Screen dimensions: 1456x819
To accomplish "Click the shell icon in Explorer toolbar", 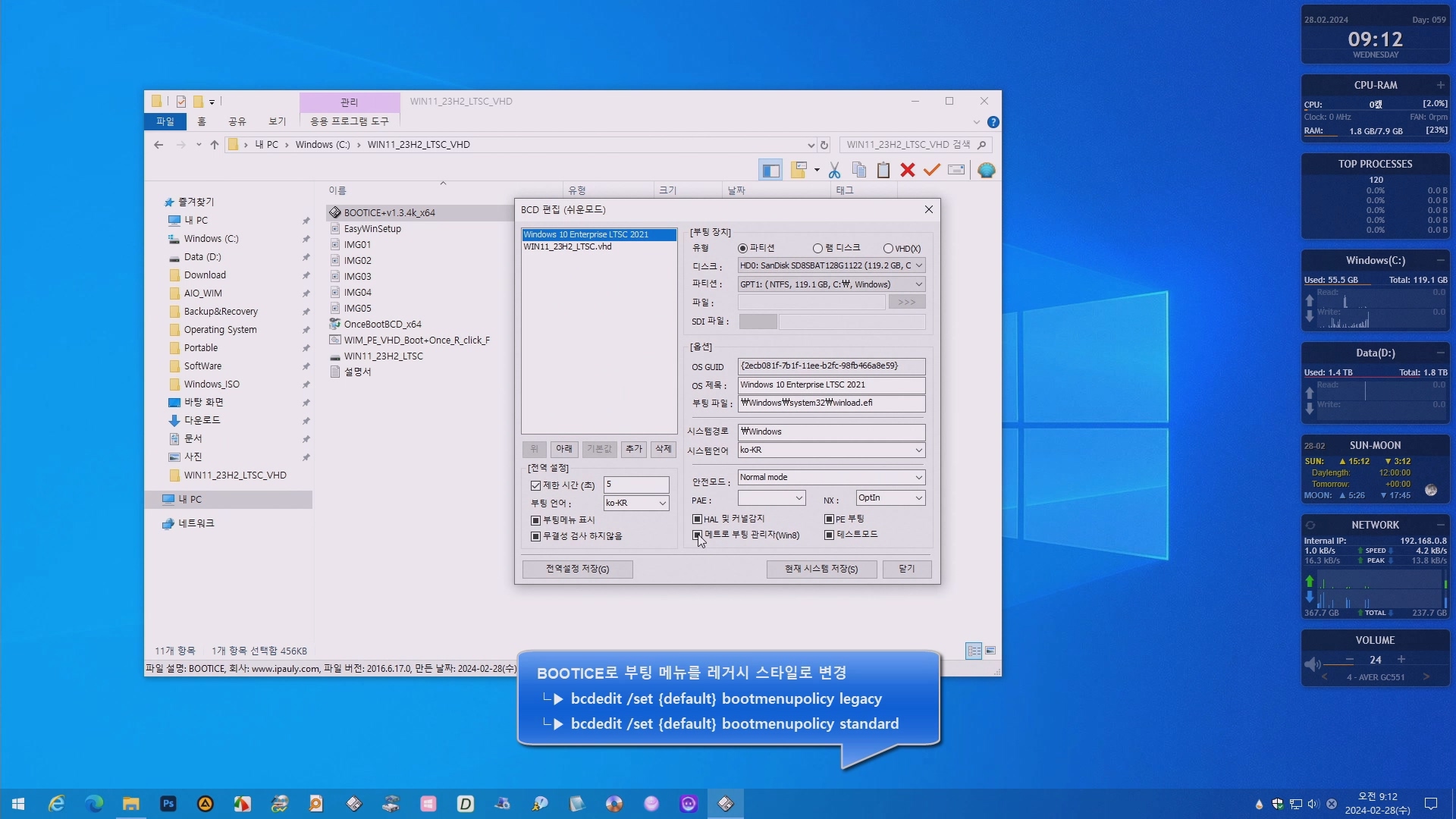I will [x=987, y=170].
